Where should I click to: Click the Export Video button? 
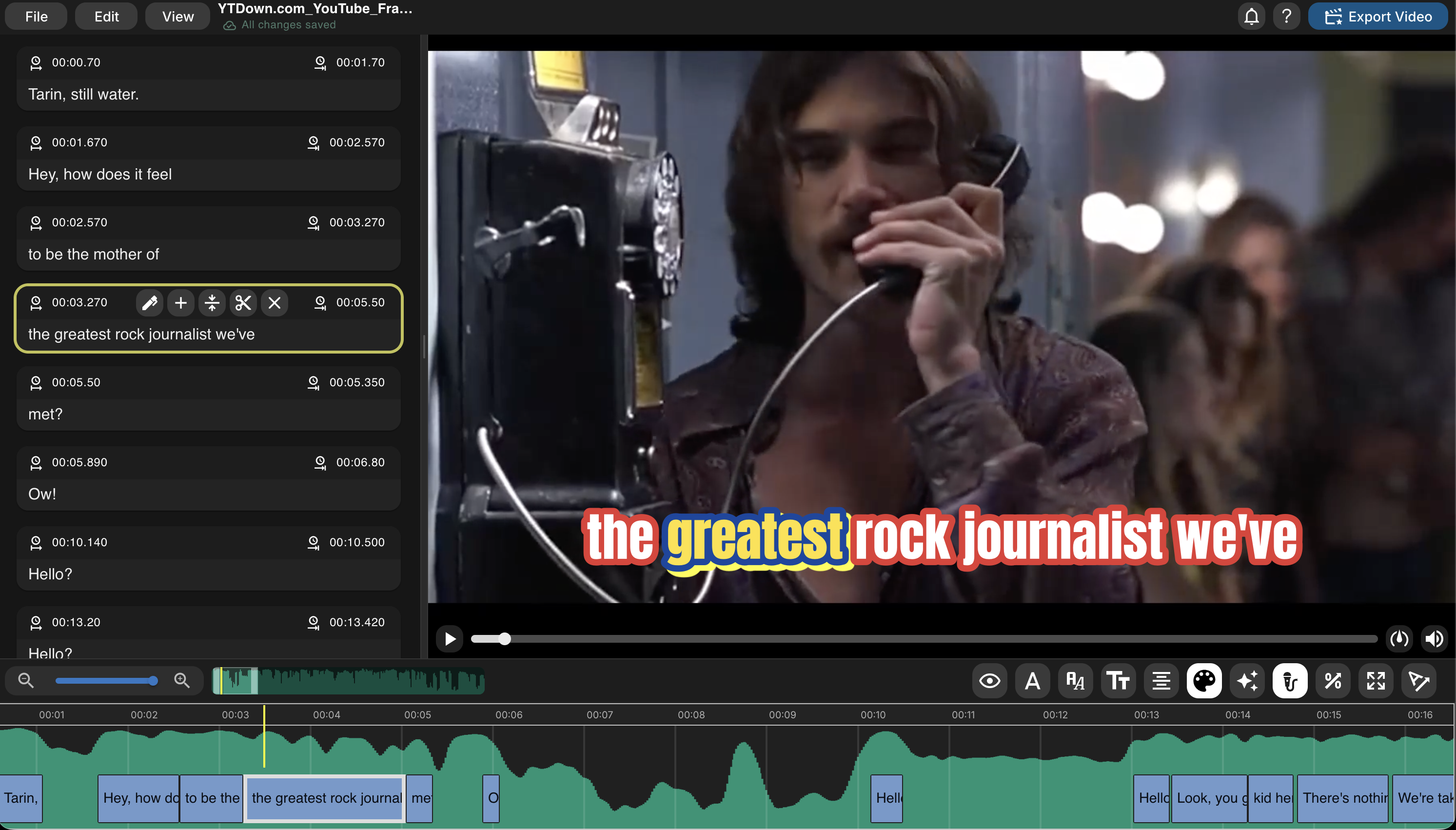(x=1377, y=17)
